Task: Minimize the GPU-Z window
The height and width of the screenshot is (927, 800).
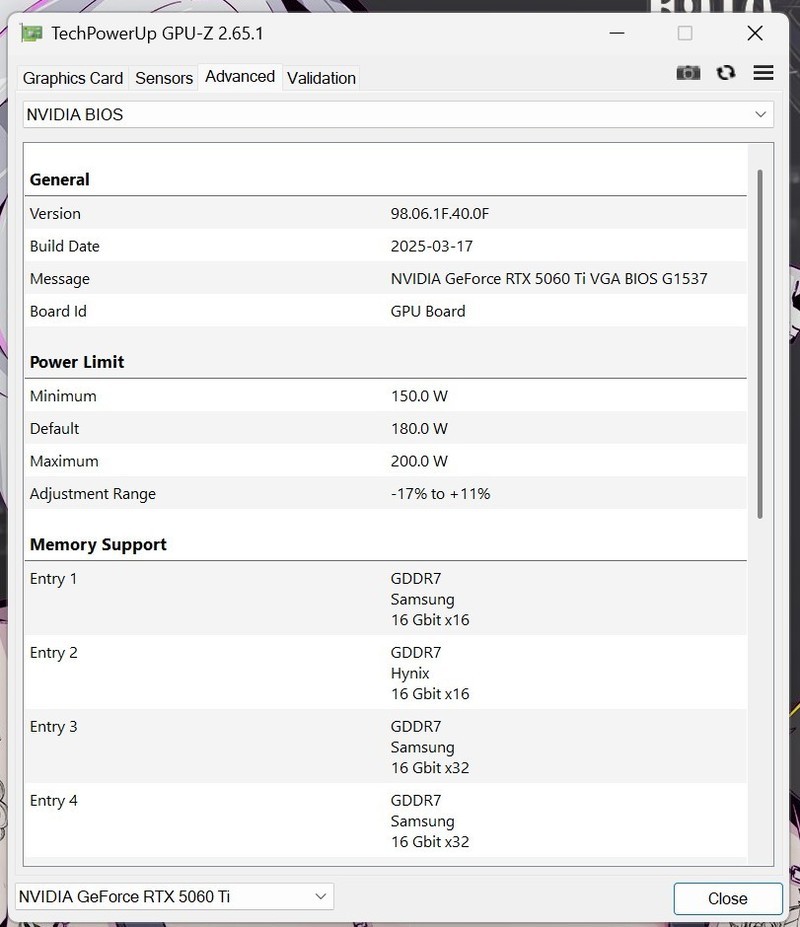Action: point(616,33)
